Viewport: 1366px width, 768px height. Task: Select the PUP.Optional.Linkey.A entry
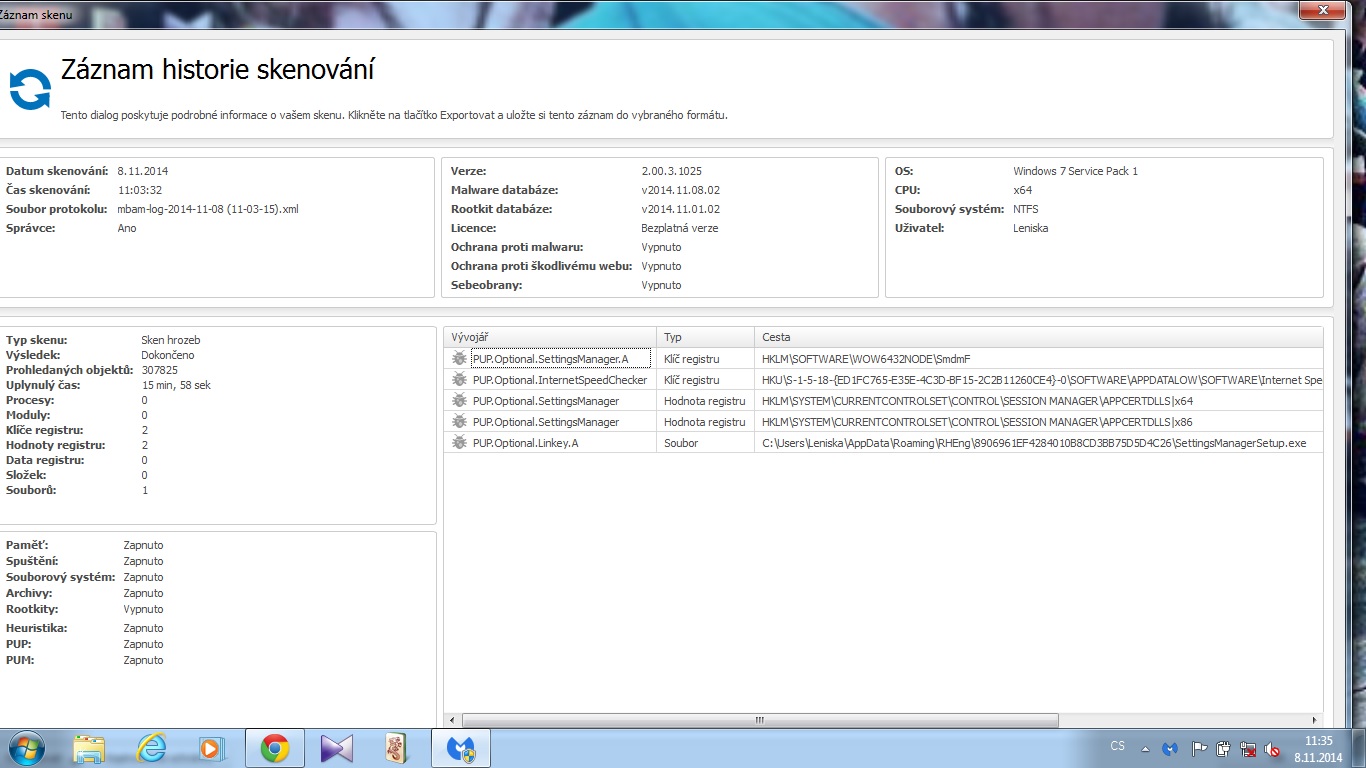click(525, 443)
